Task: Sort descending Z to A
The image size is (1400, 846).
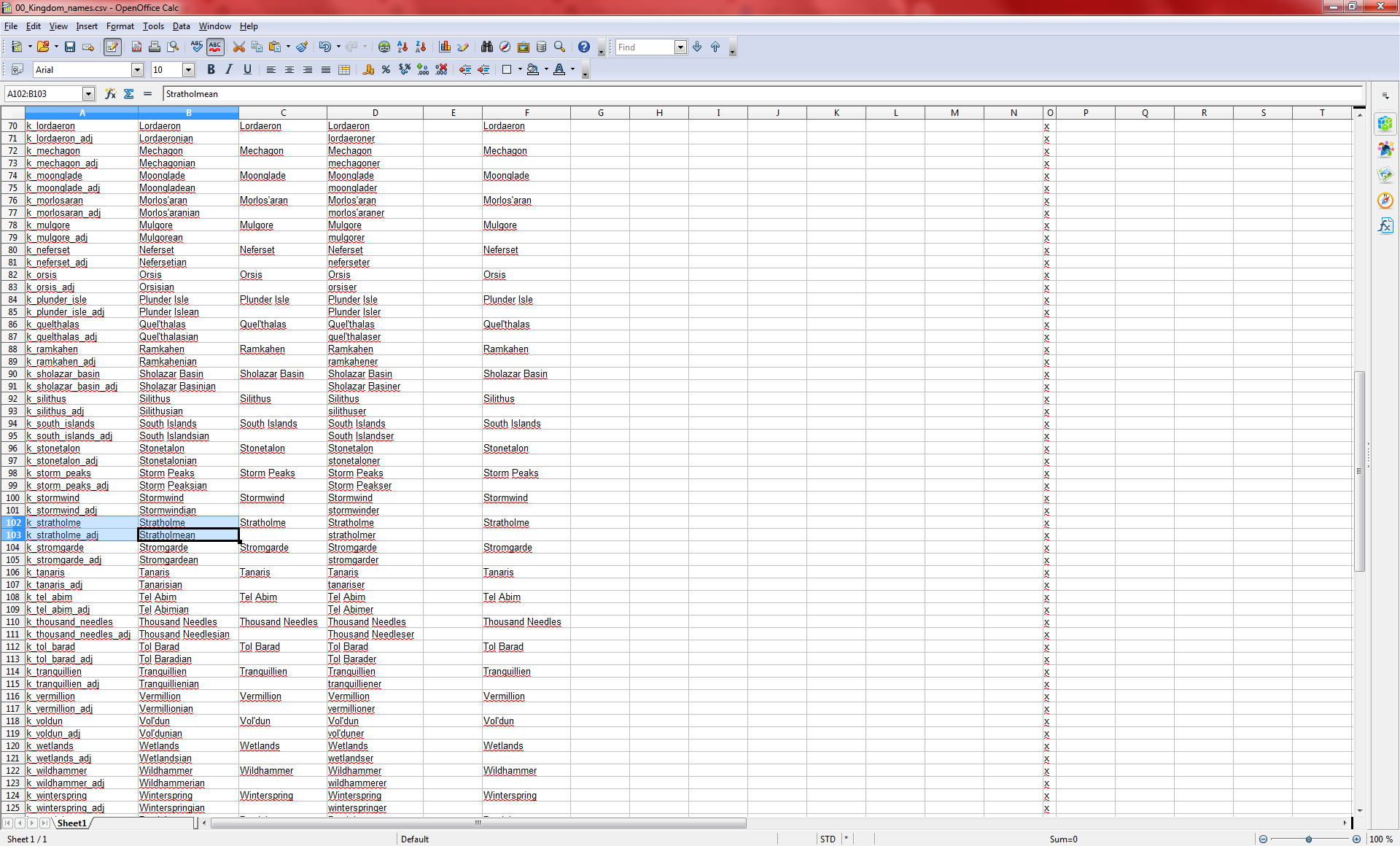Action: [421, 47]
